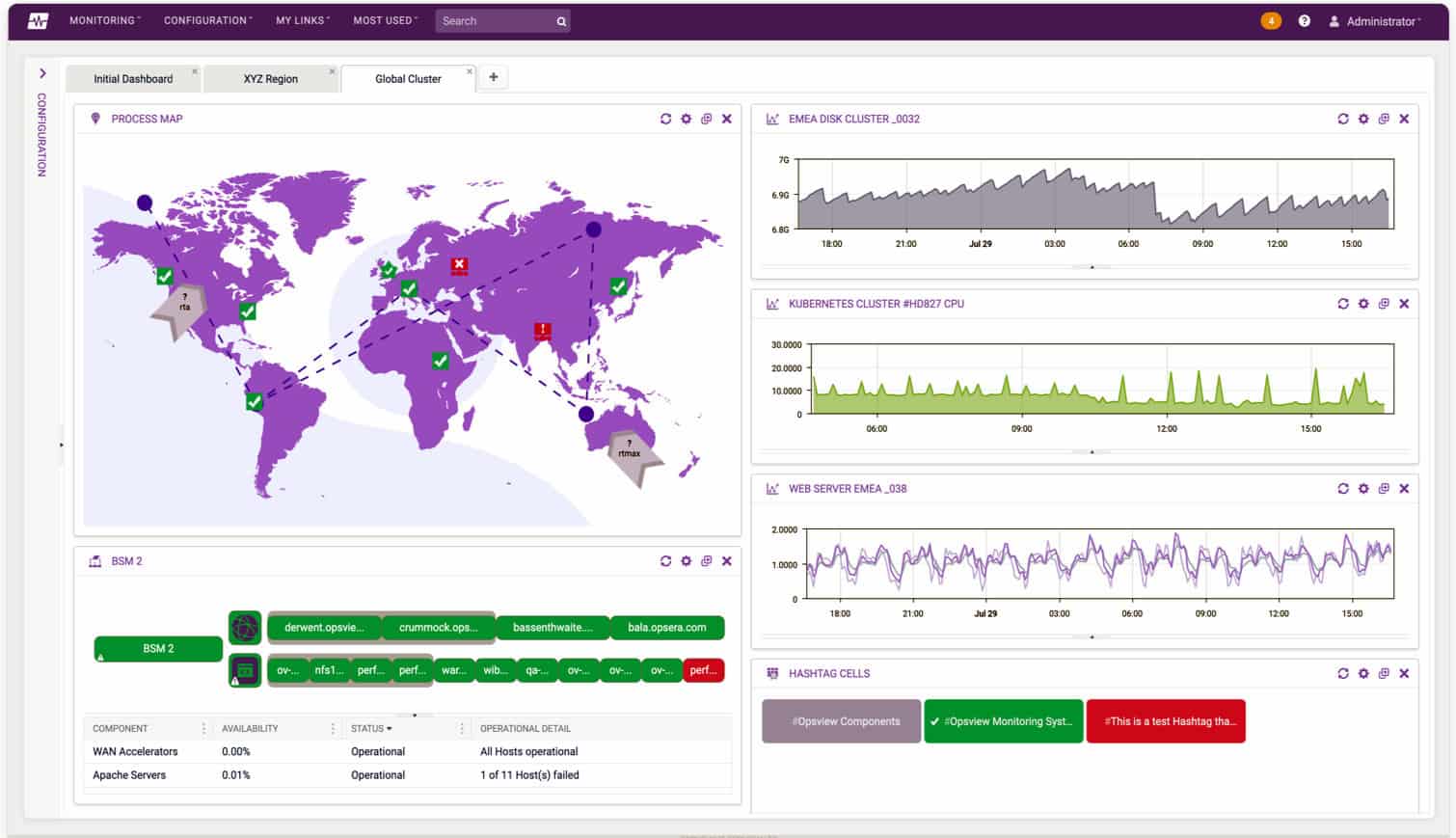
Task: Switch to the Initial Dashboard tab
Action: (133, 79)
